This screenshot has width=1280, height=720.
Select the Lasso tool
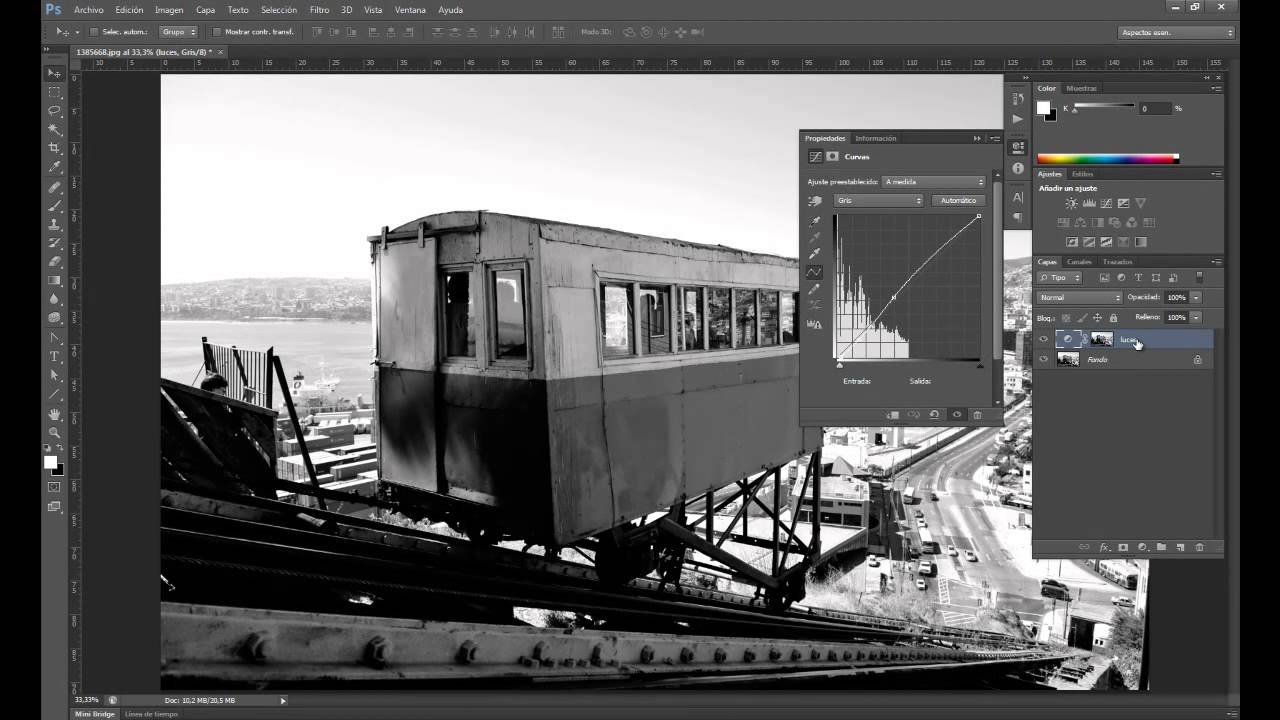tap(54, 111)
